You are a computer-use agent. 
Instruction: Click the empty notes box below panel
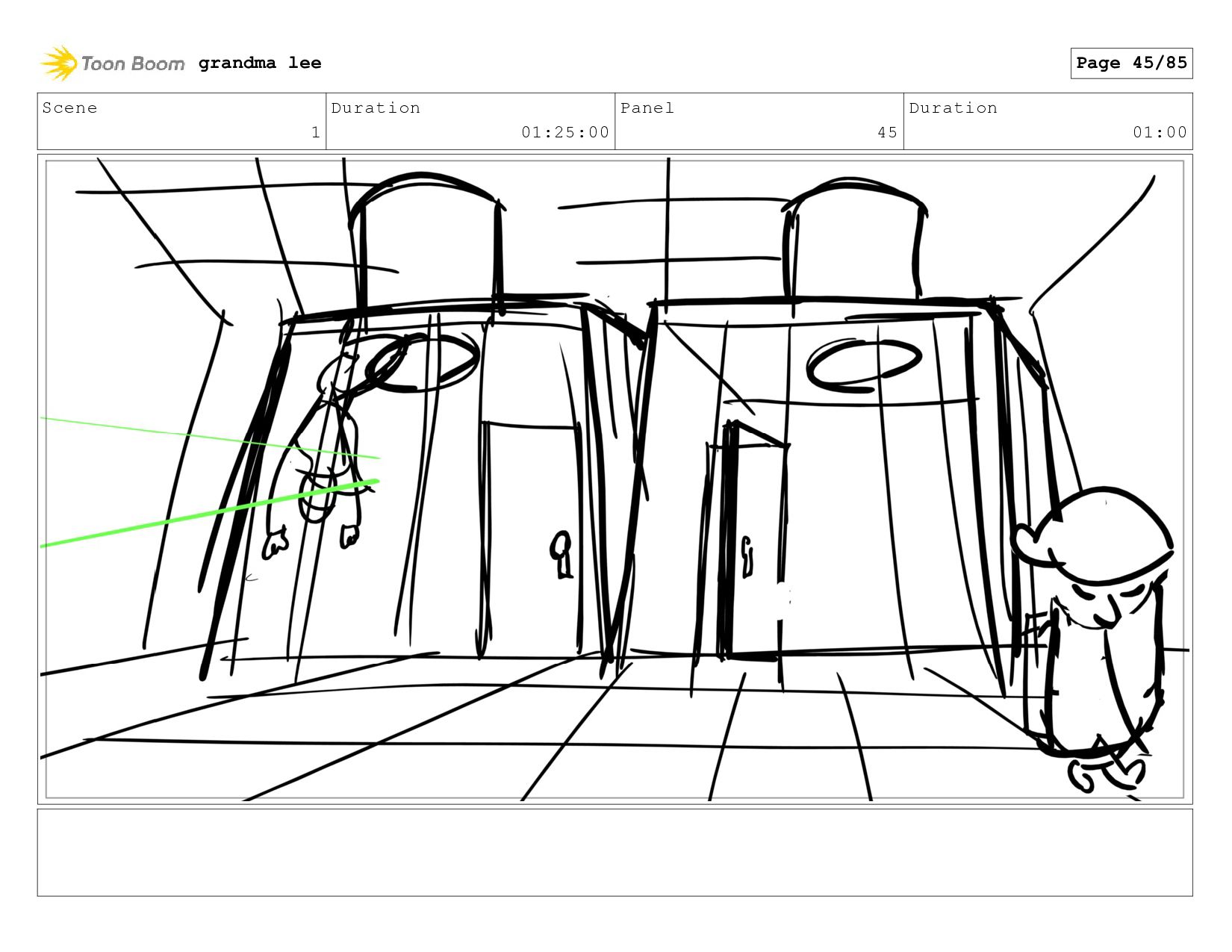point(615,852)
